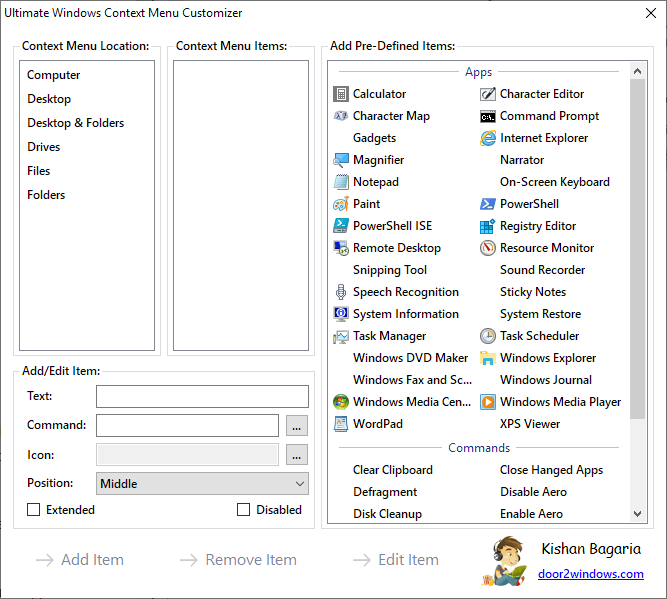Open door2windows.com link
The image size is (667, 599).
click(x=591, y=574)
